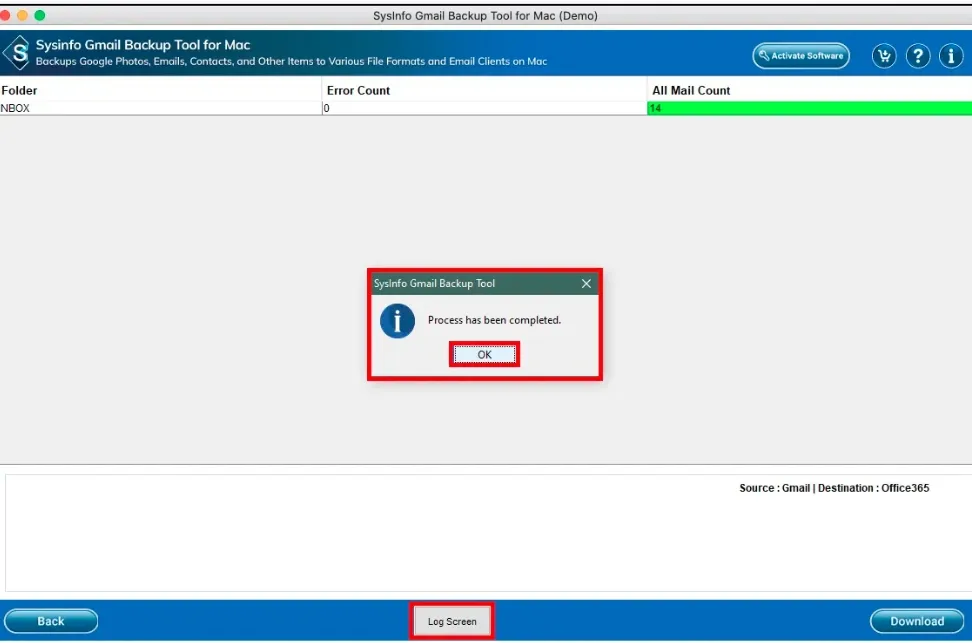This screenshot has width=972, height=643.
Task: Click 'Process has been completed.' message
Action: [494, 320]
